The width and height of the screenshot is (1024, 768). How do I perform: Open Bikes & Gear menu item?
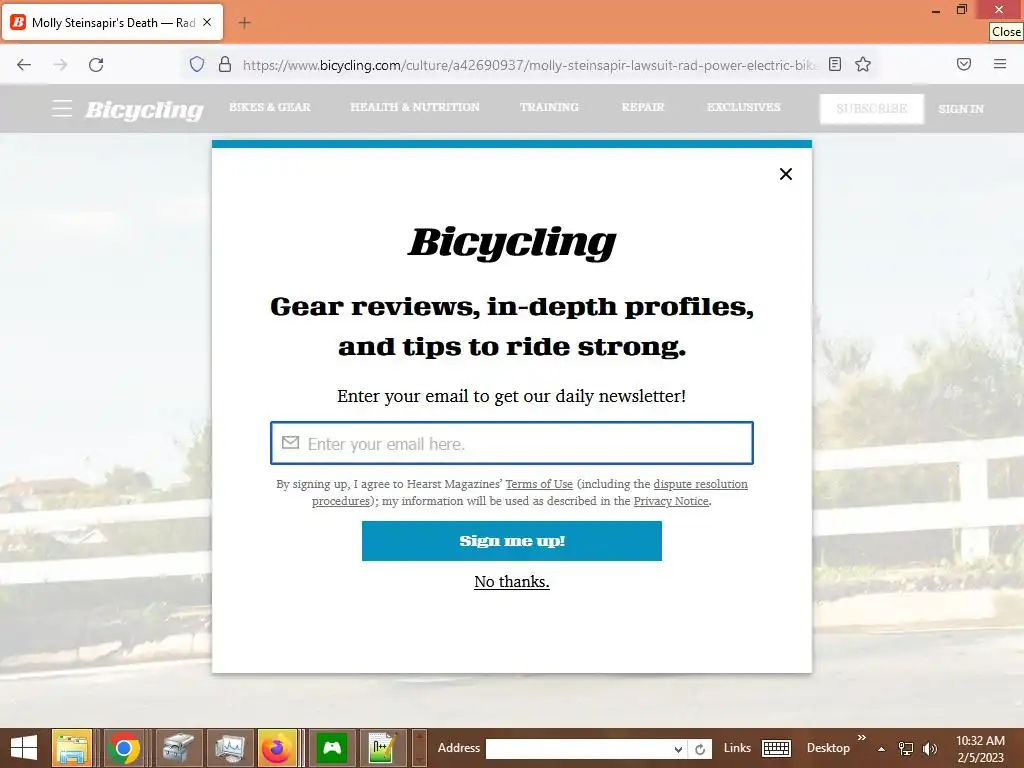270,107
